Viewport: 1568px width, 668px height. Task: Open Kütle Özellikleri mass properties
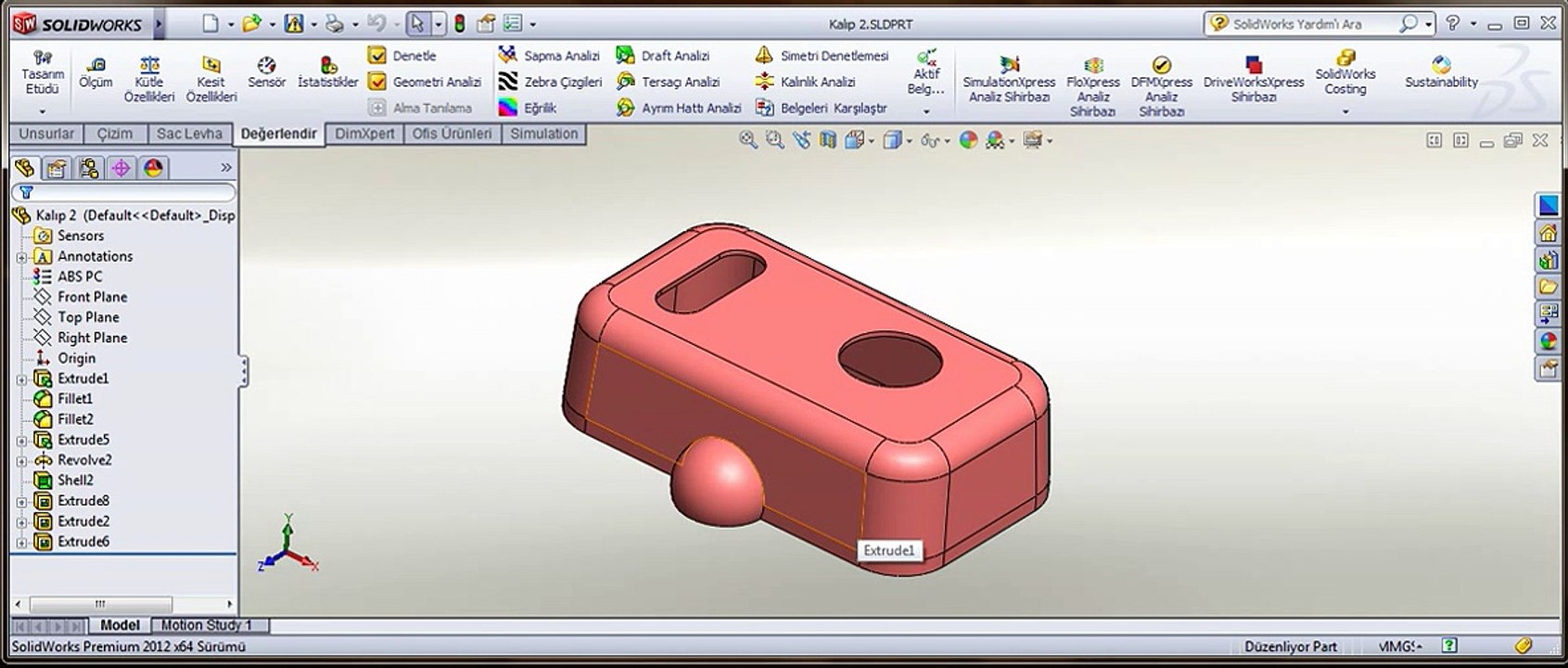click(149, 78)
